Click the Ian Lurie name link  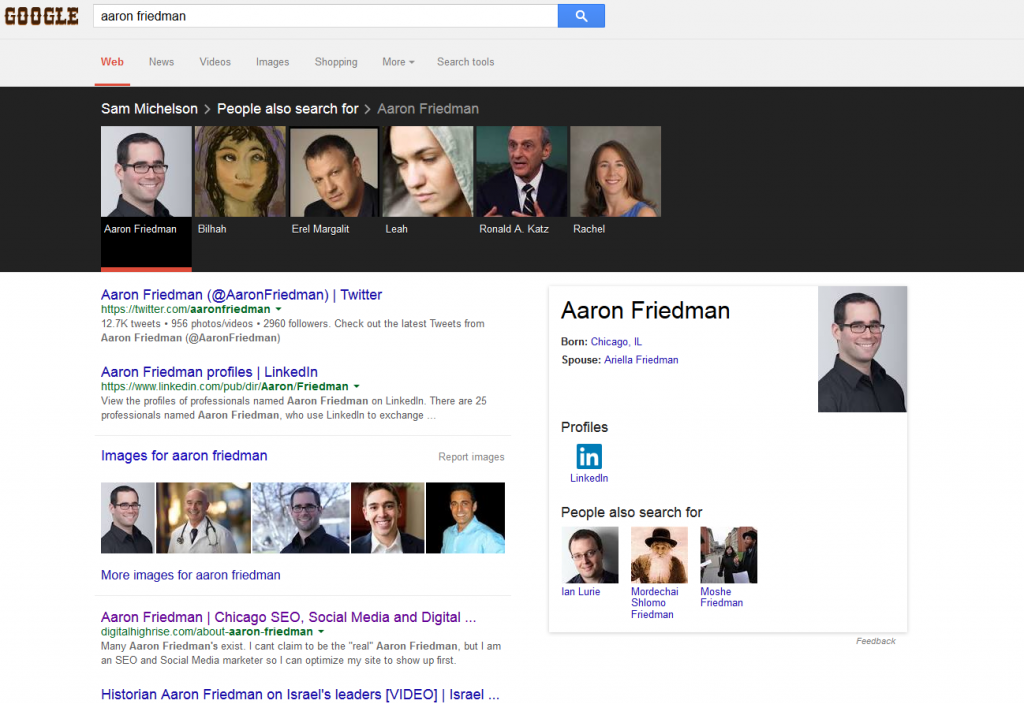[581, 592]
